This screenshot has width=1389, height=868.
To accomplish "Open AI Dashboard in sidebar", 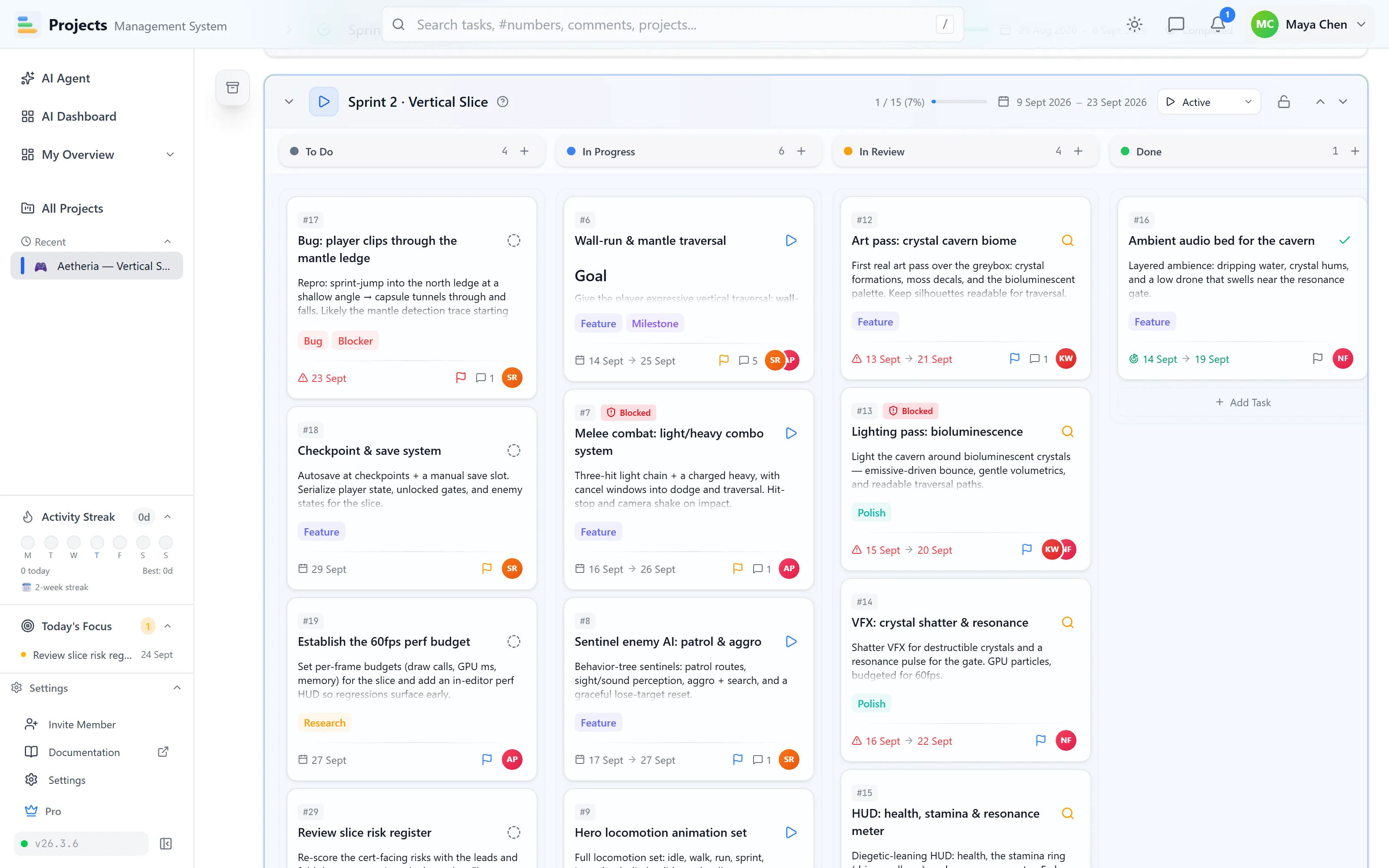I will pos(96,117).
